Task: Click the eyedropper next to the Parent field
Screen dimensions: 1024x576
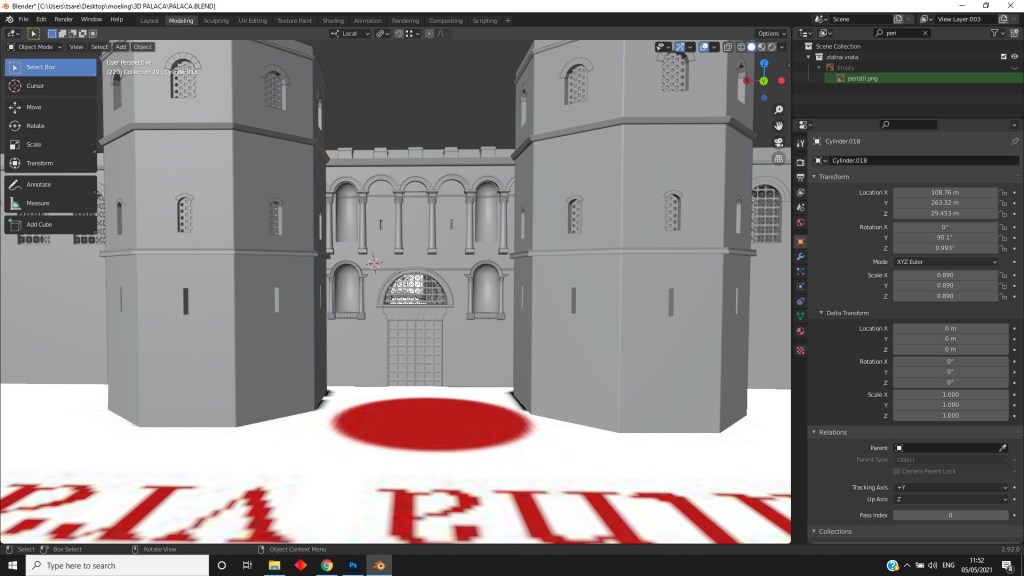Action: point(1002,448)
